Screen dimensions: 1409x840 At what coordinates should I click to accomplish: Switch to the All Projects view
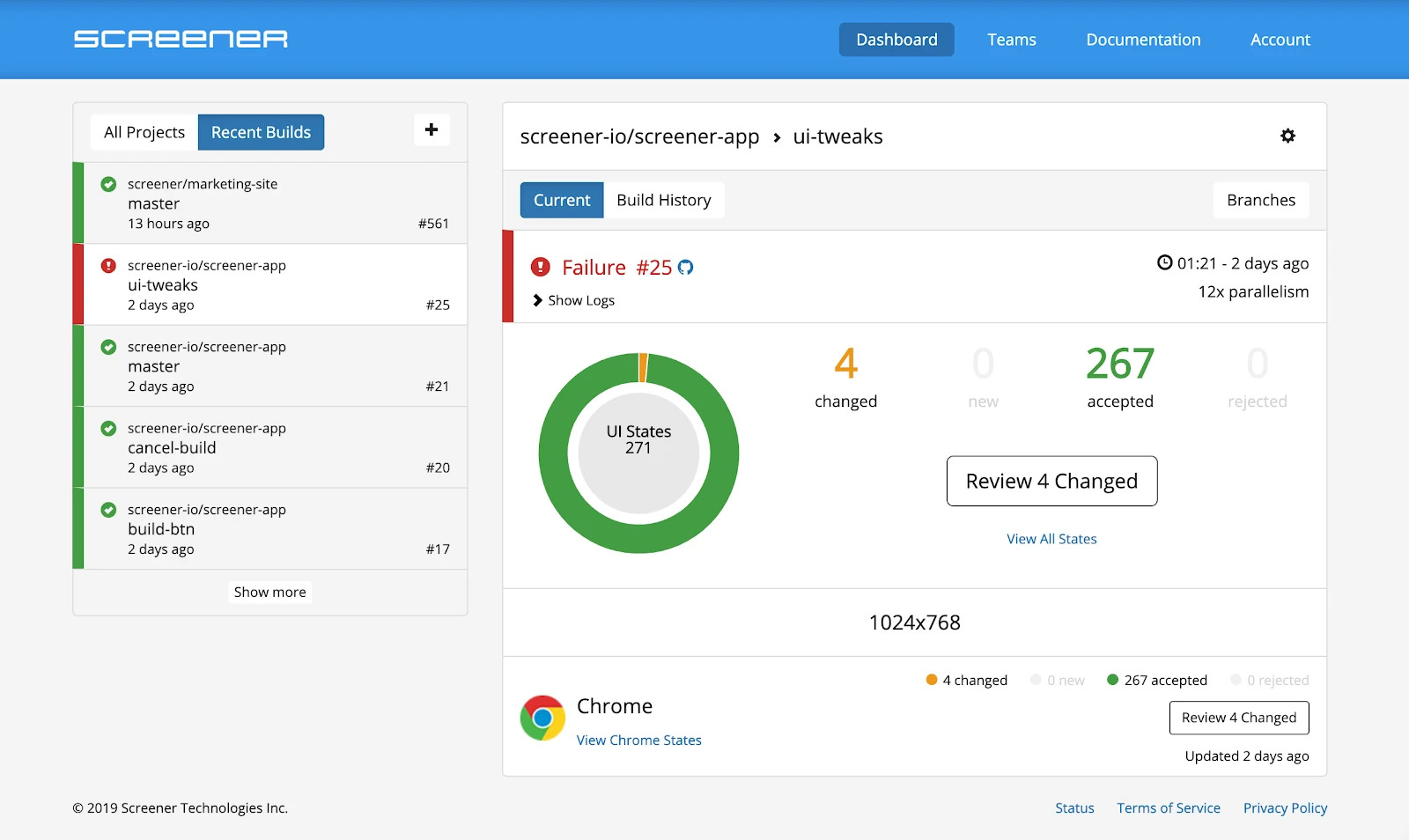[x=143, y=131]
